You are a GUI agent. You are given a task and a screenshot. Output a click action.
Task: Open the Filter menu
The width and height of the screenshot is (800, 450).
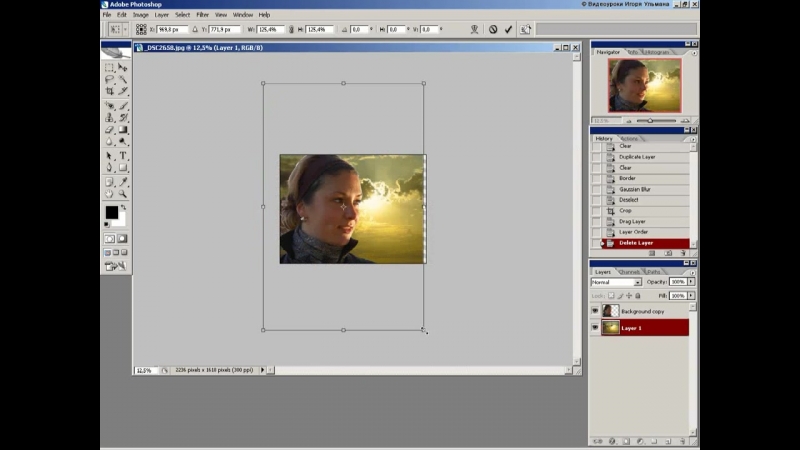(x=203, y=15)
